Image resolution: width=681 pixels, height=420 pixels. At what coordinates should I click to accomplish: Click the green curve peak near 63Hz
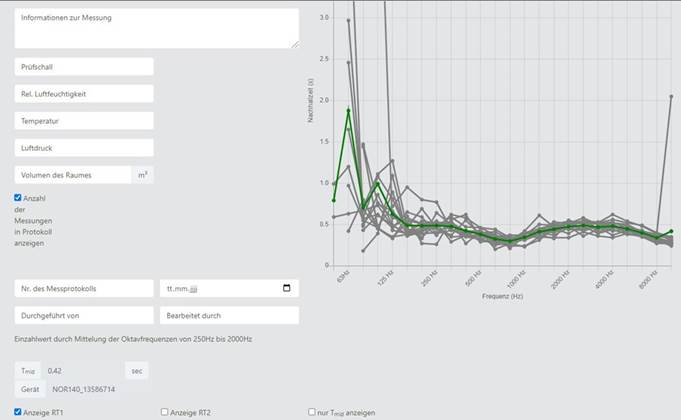click(348, 110)
